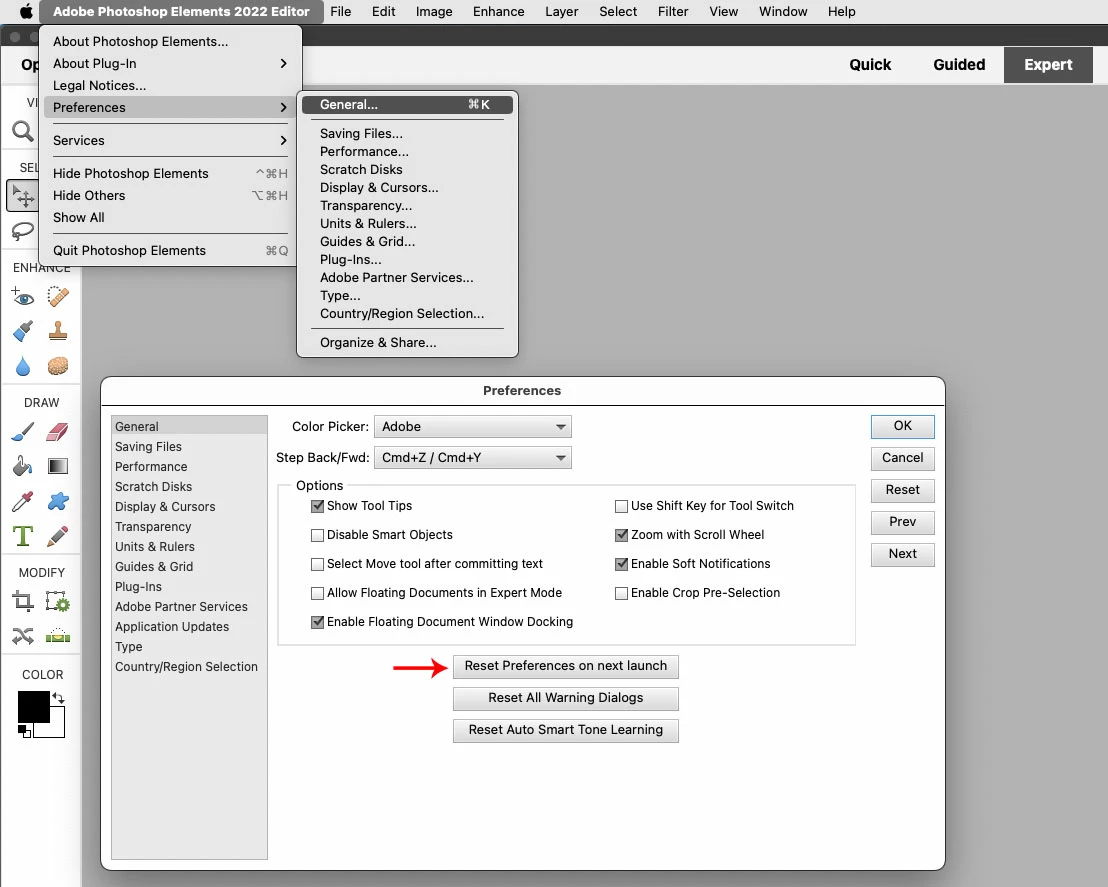This screenshot has height=887, width=1108.
Task: Enable Allow Floating Documents in Expert Mode
Action: tap(317, 593)
